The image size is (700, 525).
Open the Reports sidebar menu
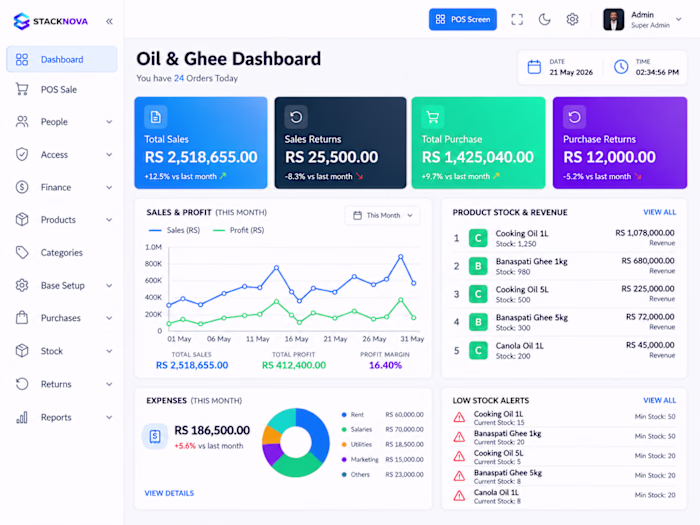point(62,417)
